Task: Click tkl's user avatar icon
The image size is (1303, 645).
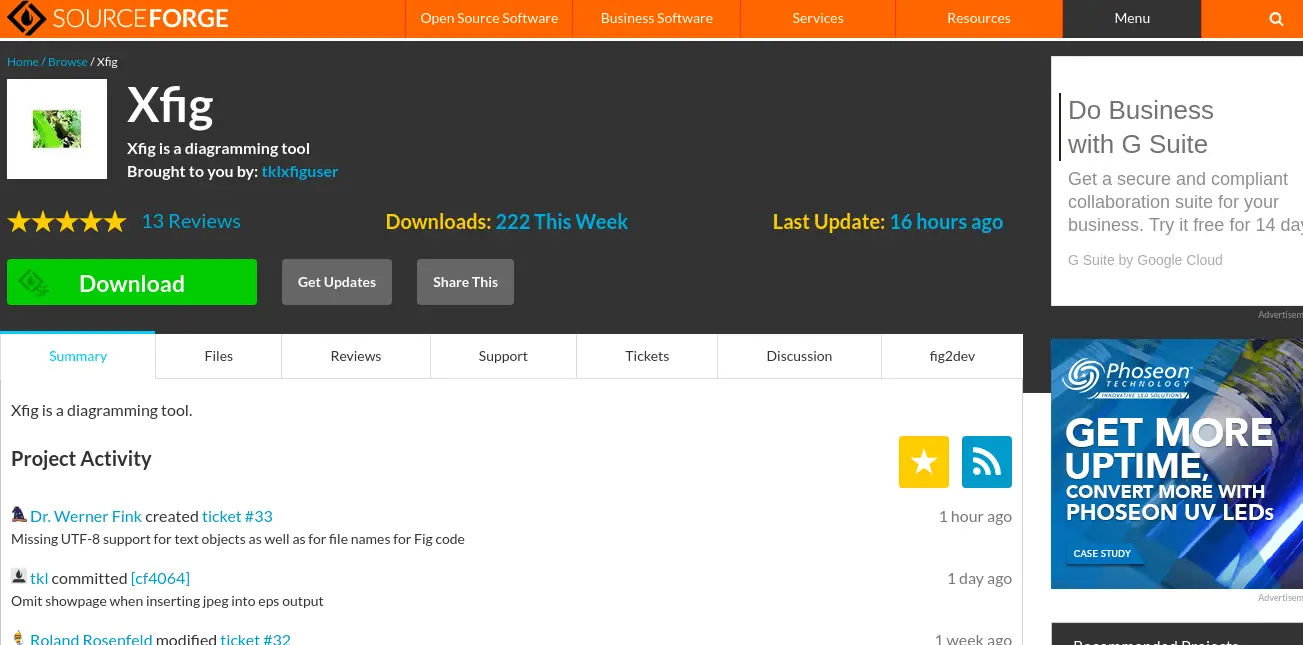Action: tap(18, 576)
